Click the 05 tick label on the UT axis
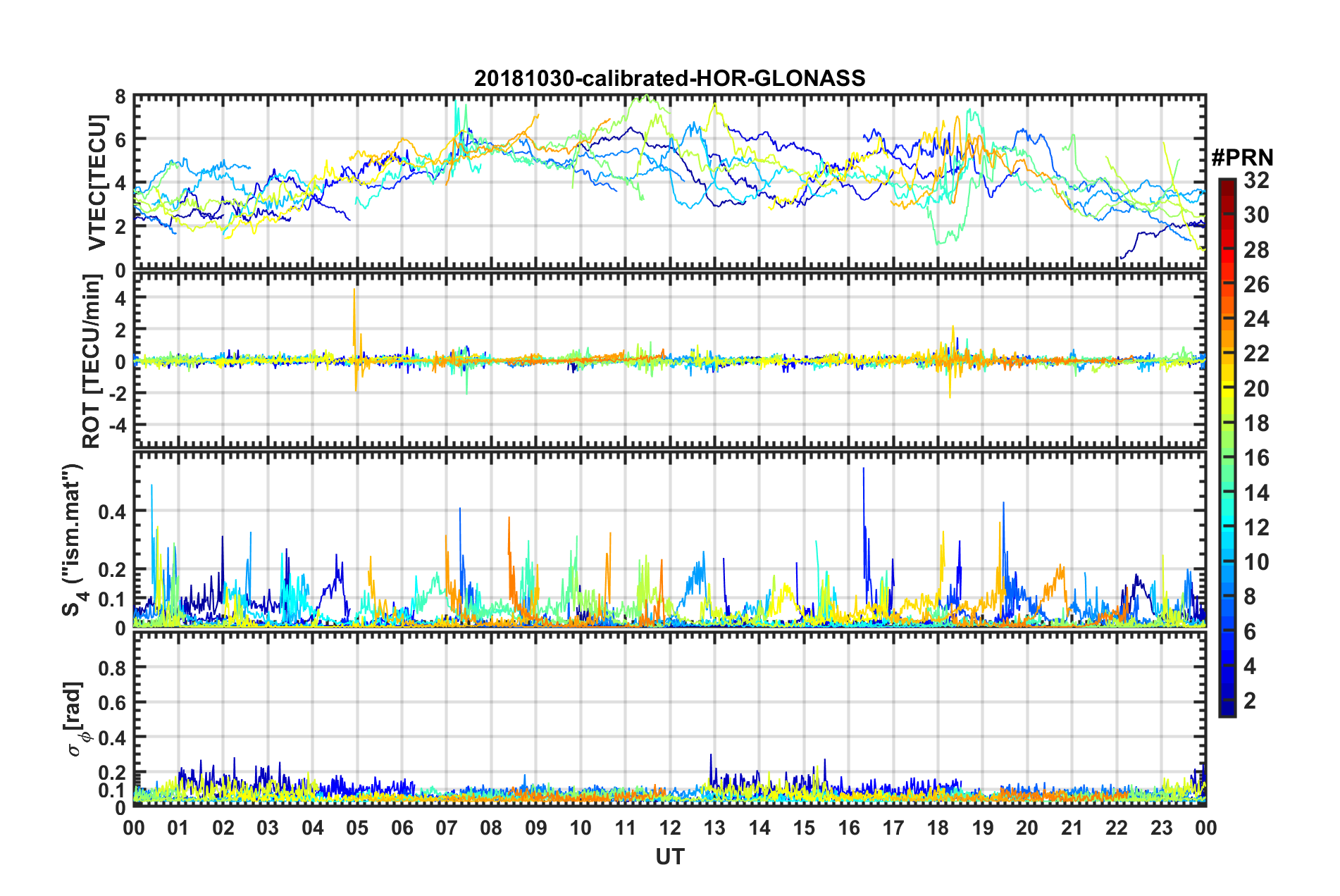Viewport: 1340px width, 896px height. pos(357,828)
